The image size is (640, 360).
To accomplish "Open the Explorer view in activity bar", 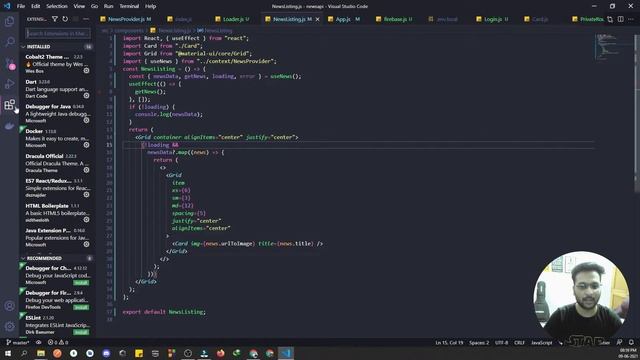I will [9, 21].
